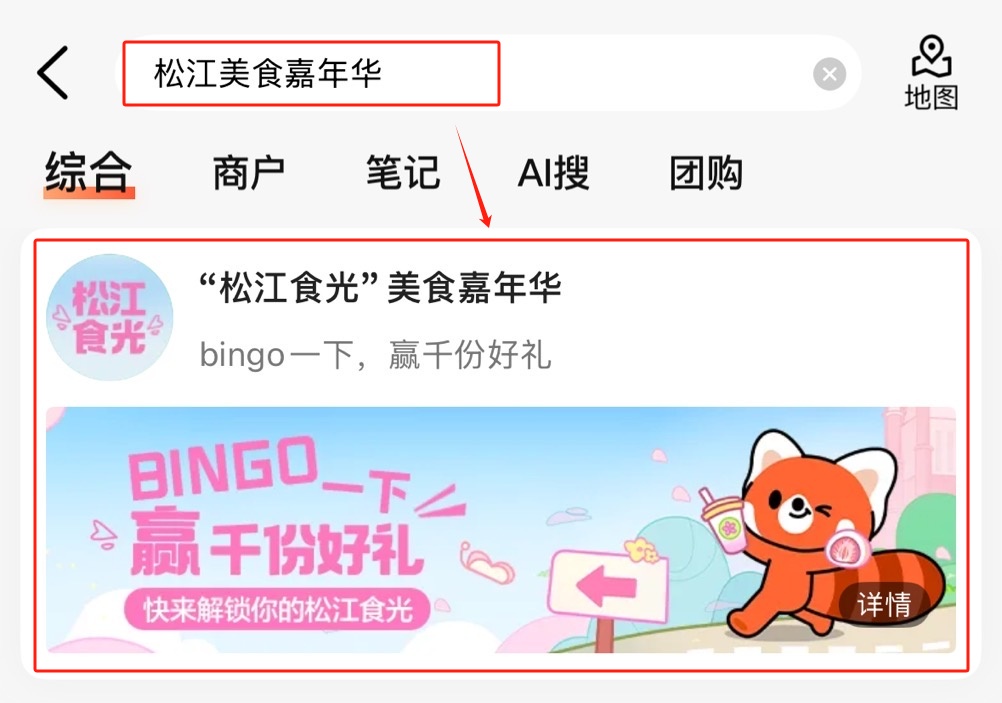The height and width of the screenshot is (703, 1002).
Task: Tap the subtitle bingo一下，赢千份好礼
Action: [x=376, y=355]
